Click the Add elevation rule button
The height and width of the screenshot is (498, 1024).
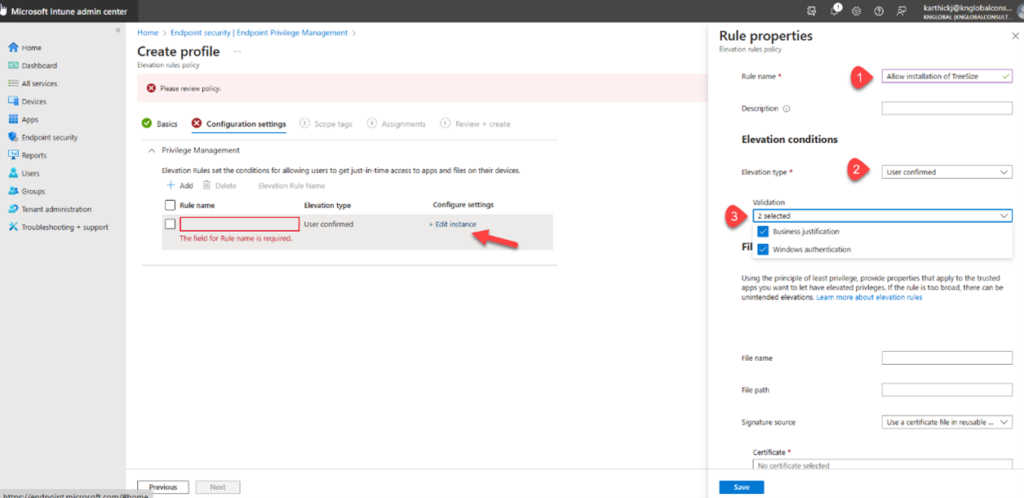point(180,185)
